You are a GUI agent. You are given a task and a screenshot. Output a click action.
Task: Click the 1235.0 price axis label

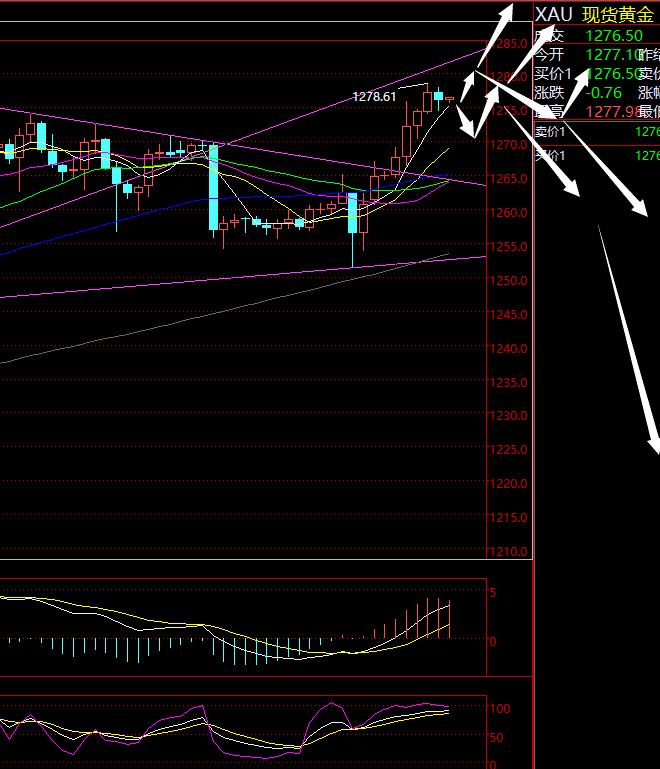(x=509, y=383)
